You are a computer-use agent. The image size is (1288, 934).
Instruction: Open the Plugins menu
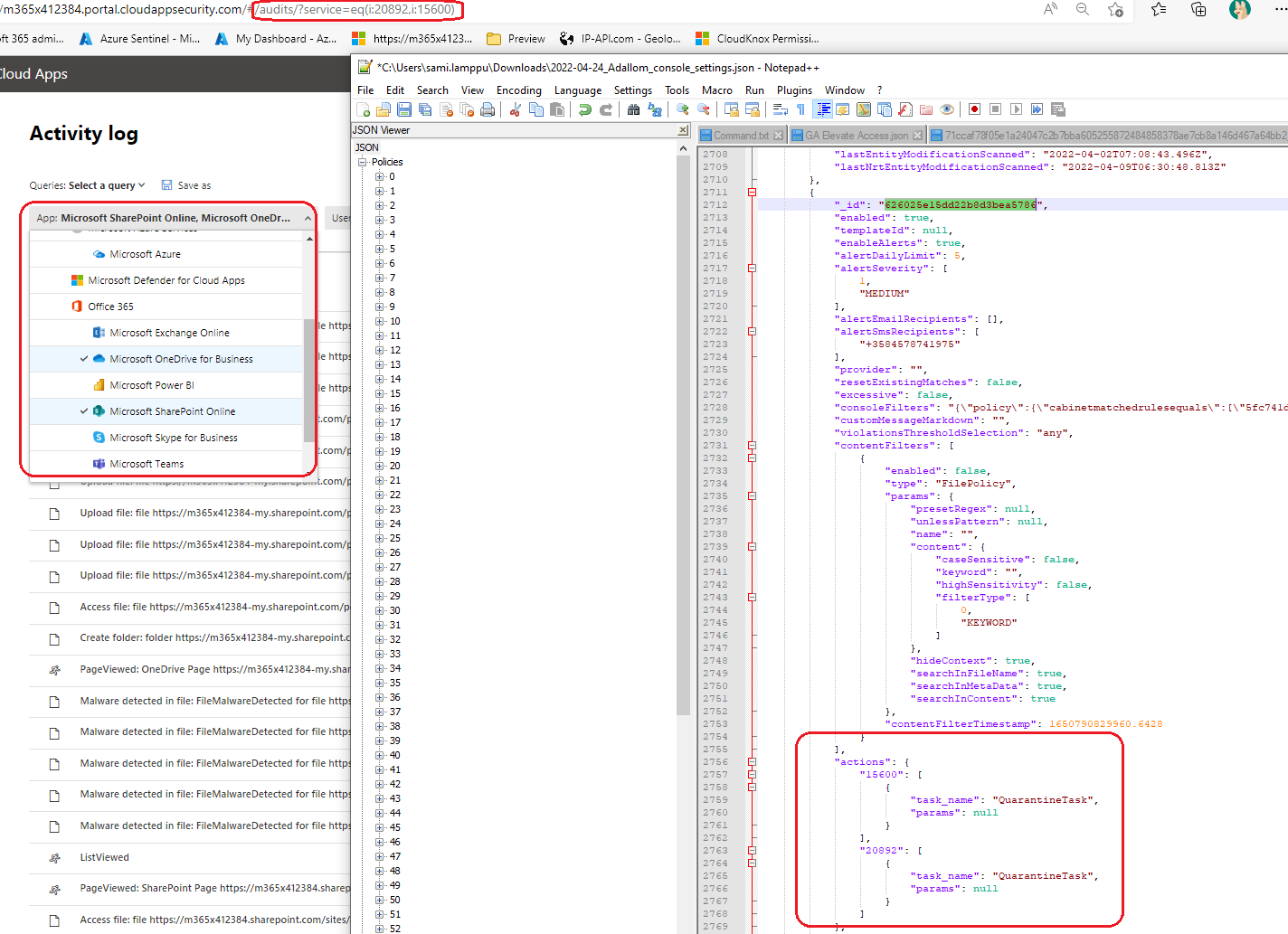[x=794, y=90]
